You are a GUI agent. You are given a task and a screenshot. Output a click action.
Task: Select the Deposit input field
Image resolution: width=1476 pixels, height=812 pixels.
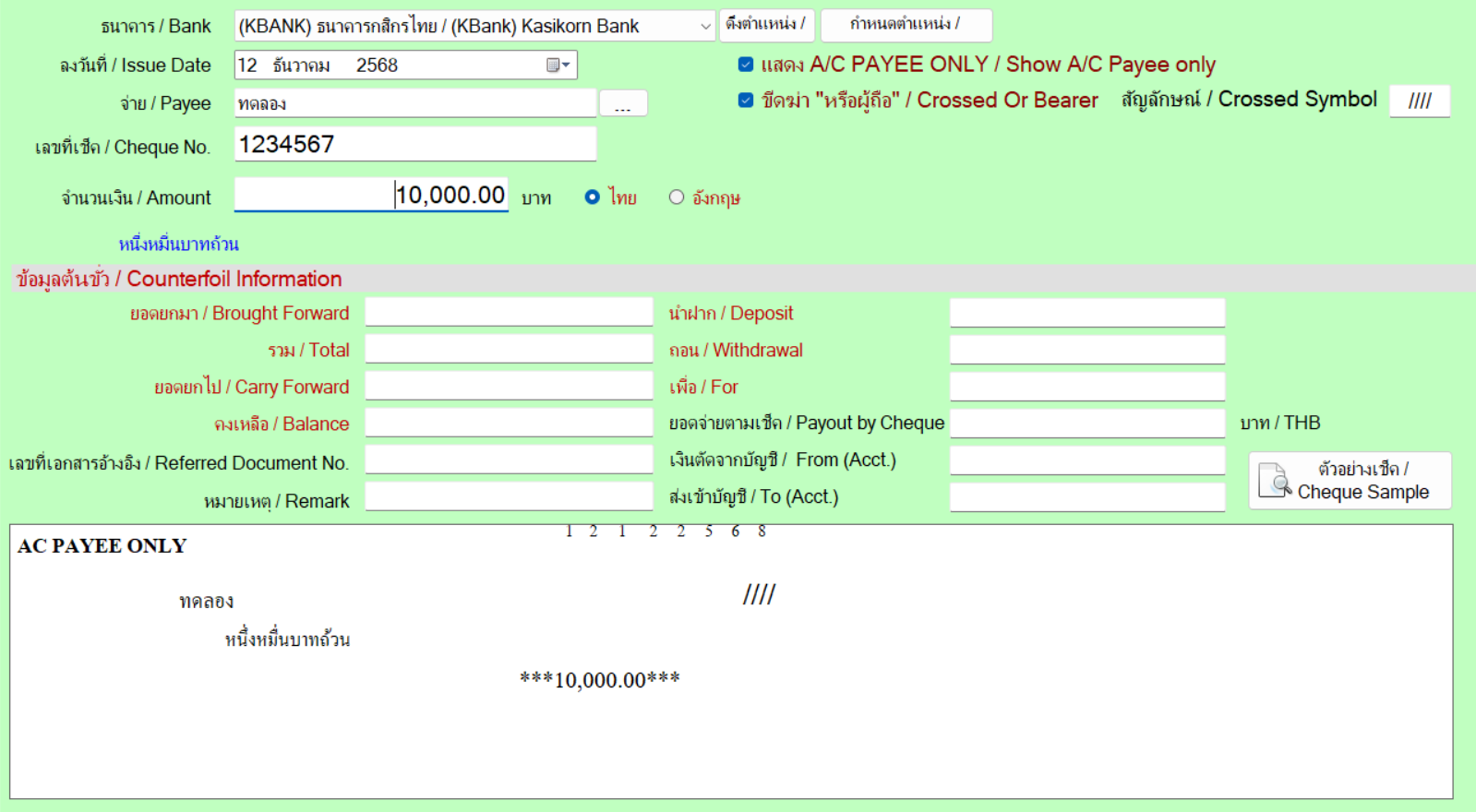tap(1086, 313)
